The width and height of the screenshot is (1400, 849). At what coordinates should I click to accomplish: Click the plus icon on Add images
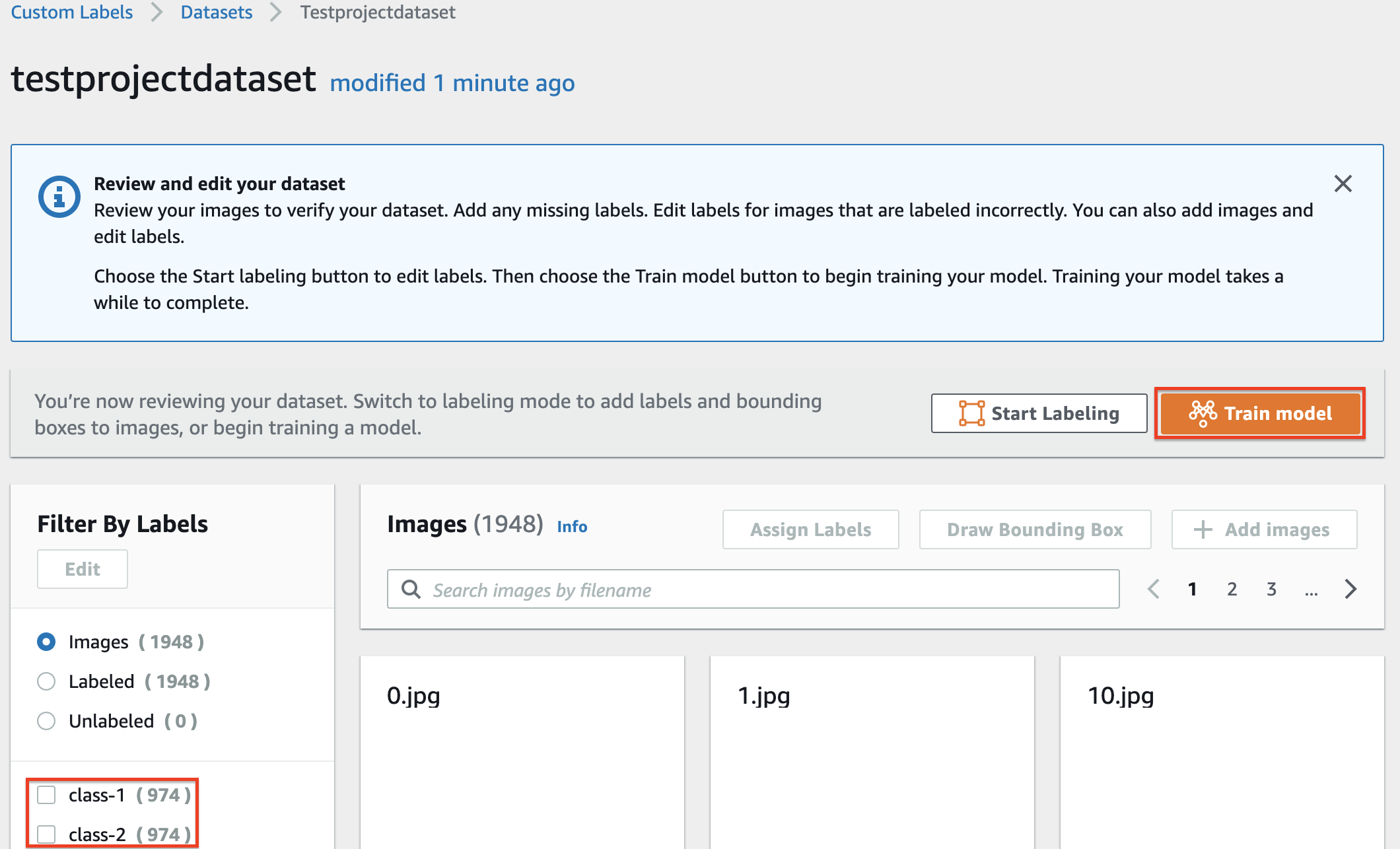click(x=1203, y=529)
